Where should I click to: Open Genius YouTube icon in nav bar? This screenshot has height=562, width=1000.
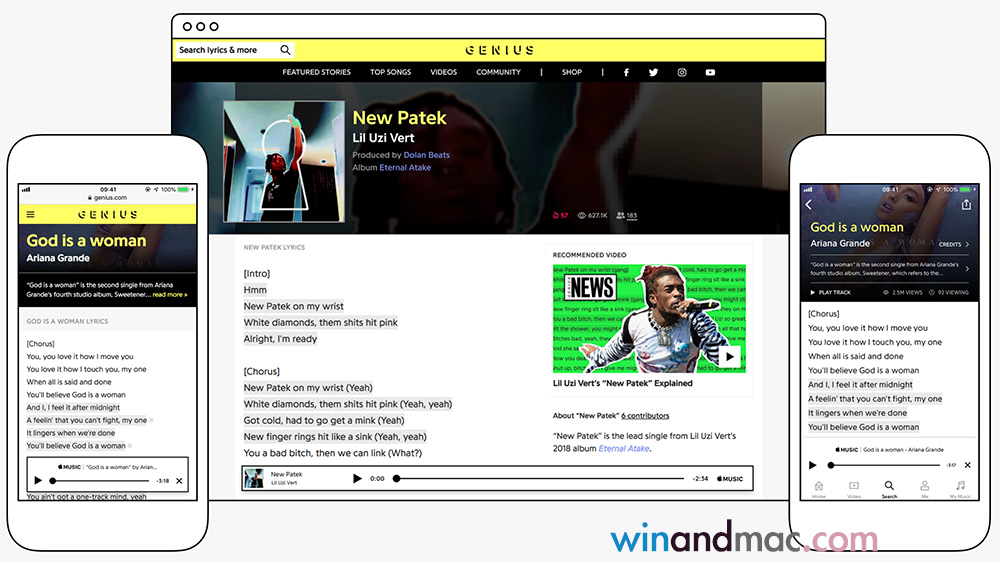[x=710, y=72]
